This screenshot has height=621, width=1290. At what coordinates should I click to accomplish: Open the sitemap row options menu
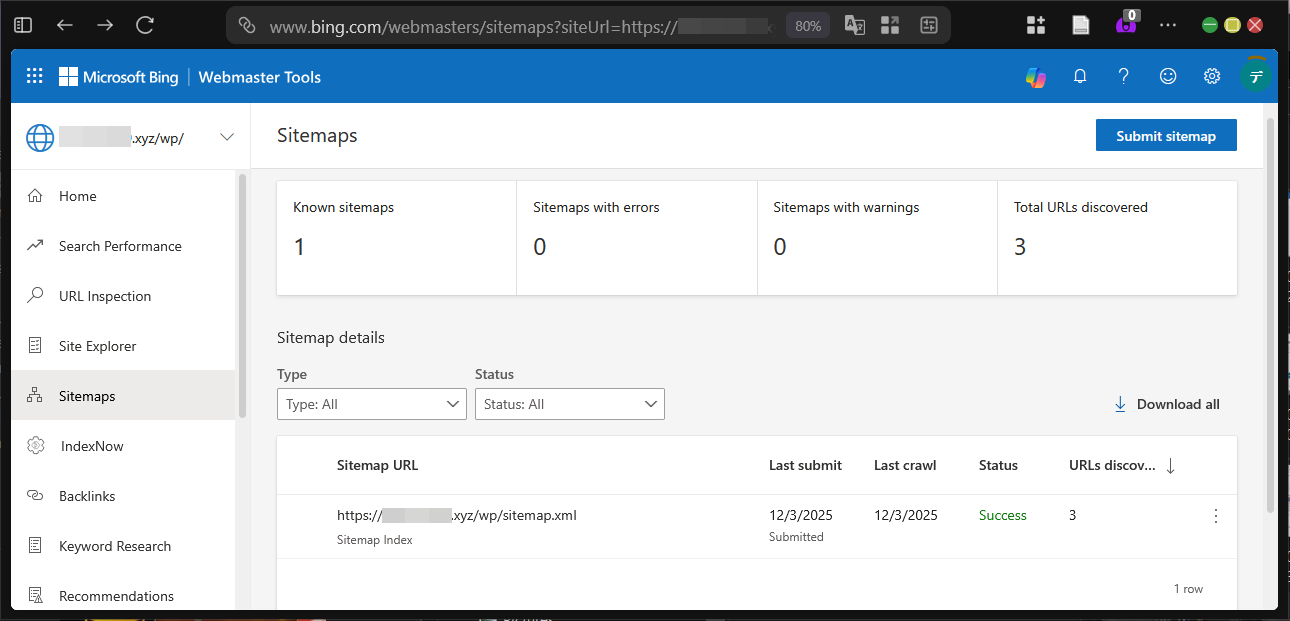pos(1216,515)
